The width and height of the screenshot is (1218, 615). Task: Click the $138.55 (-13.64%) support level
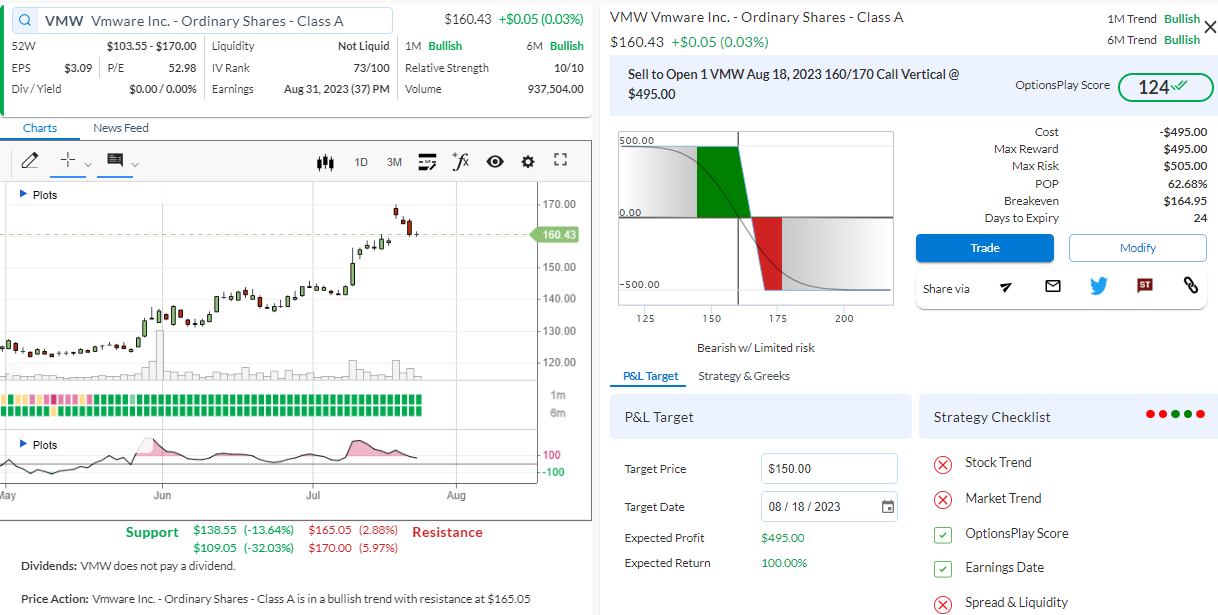(x=244, y=529)
